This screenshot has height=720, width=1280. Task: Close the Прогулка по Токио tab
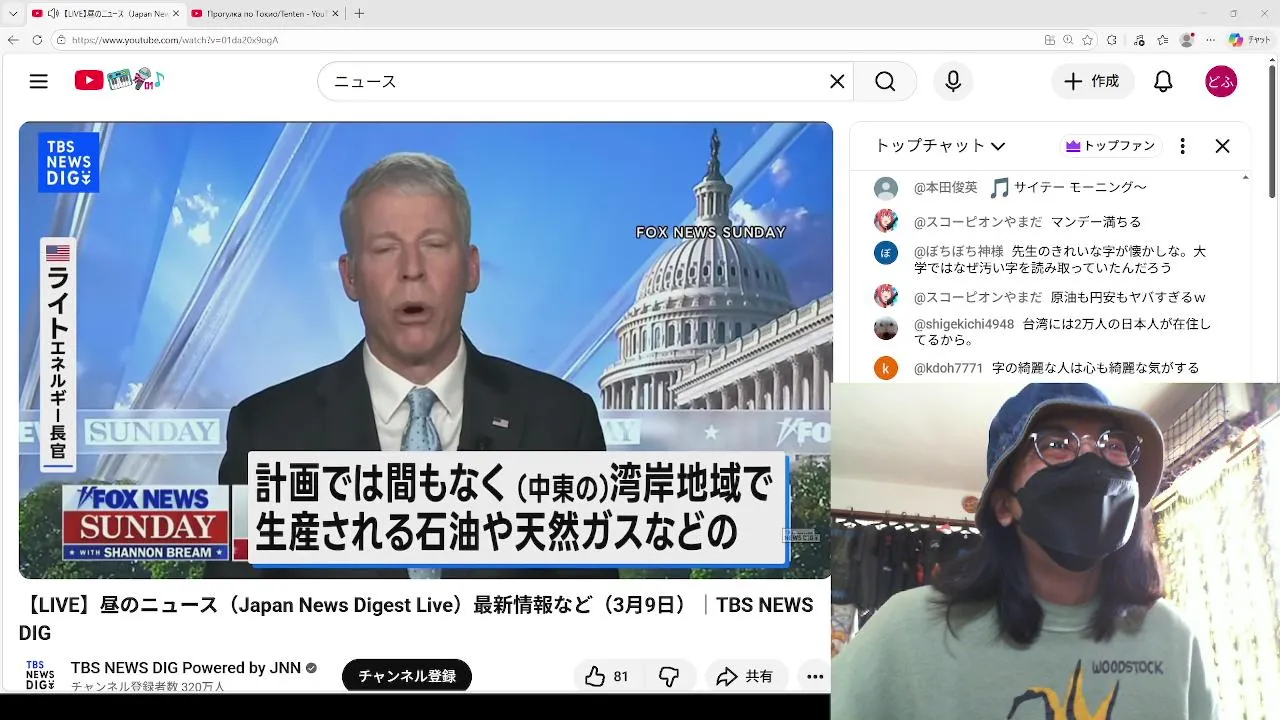point(335,13)
